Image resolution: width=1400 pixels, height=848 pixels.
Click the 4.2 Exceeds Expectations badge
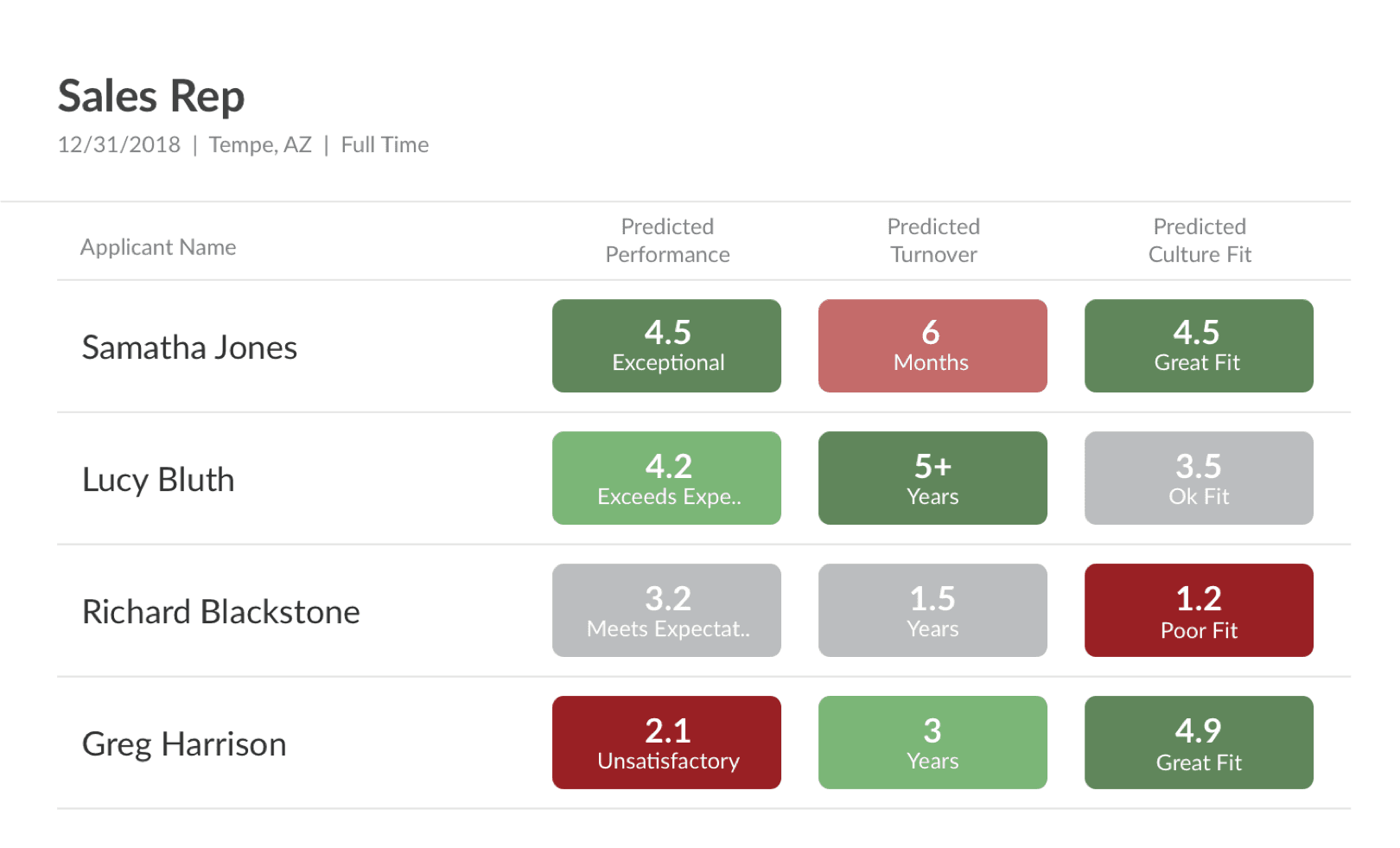pos(666,478)
